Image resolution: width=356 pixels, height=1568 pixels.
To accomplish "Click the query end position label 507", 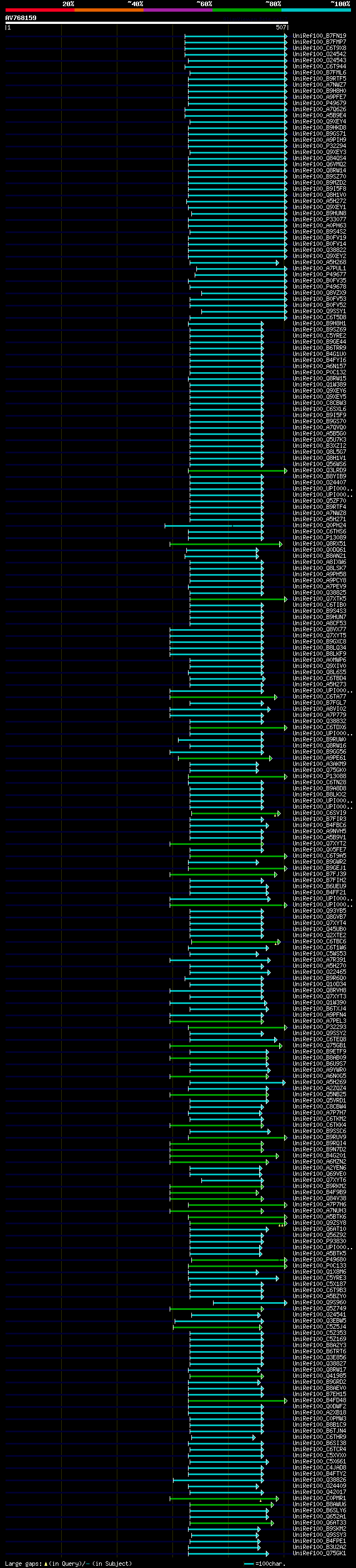I will tap(280, 27).
